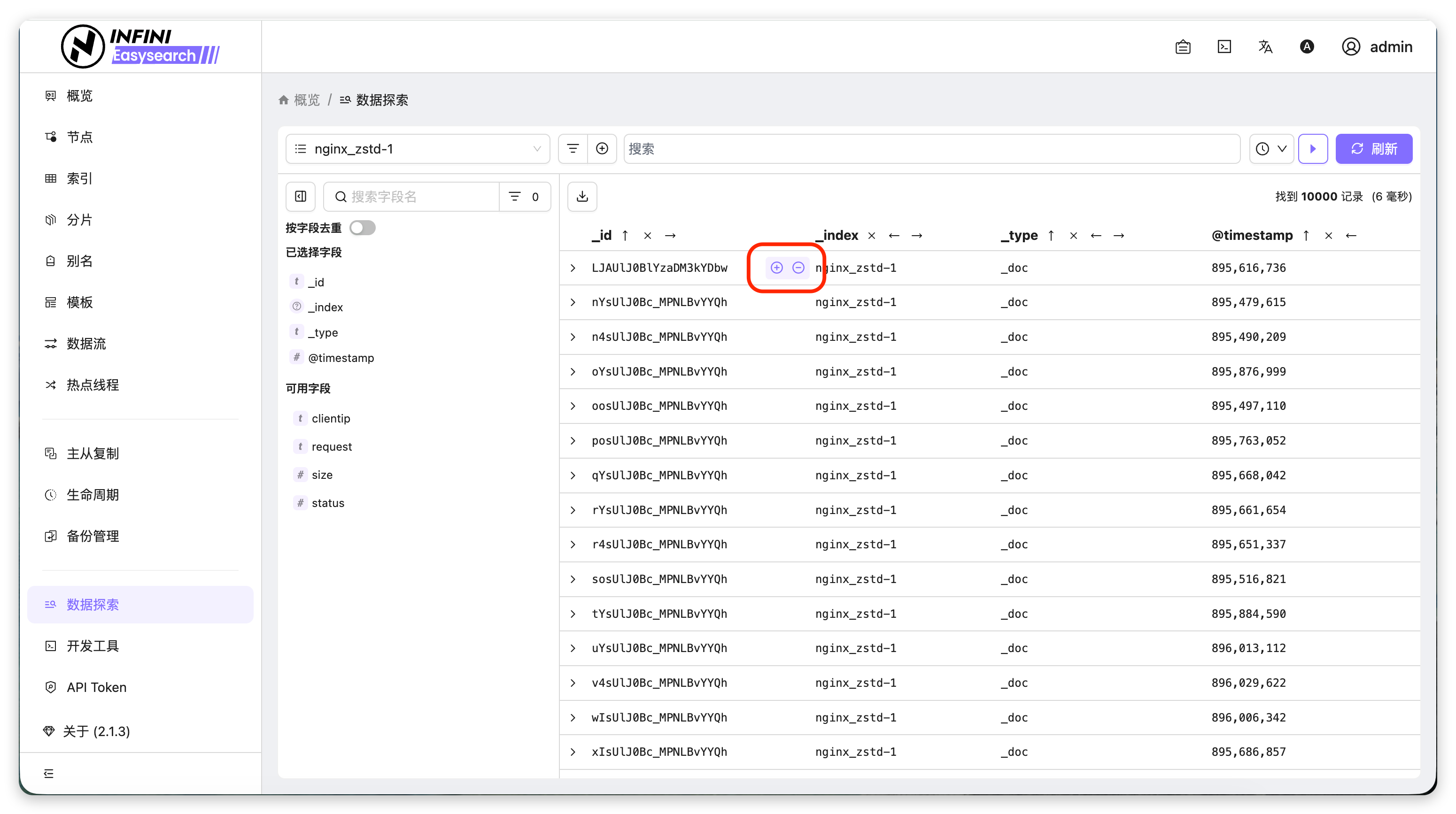
Task: Open the terminal console icon in header
Action: click(1224, 47)
